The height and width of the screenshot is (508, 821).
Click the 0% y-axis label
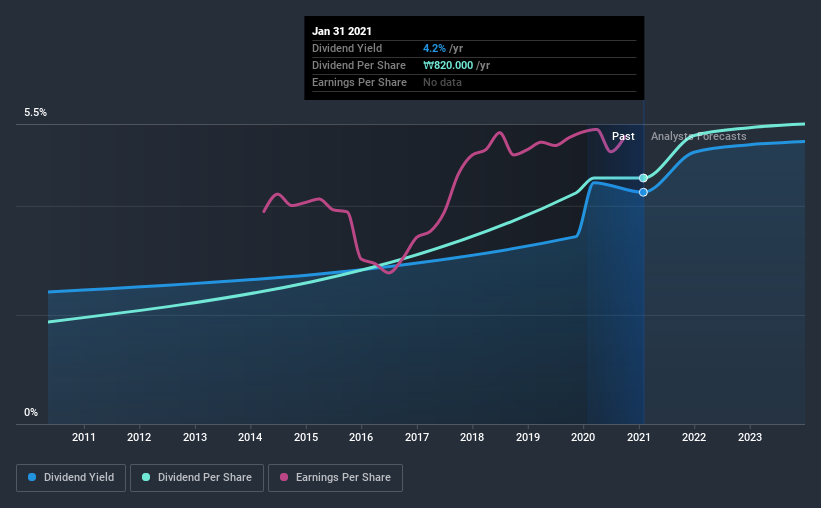[x=31, y=413]
